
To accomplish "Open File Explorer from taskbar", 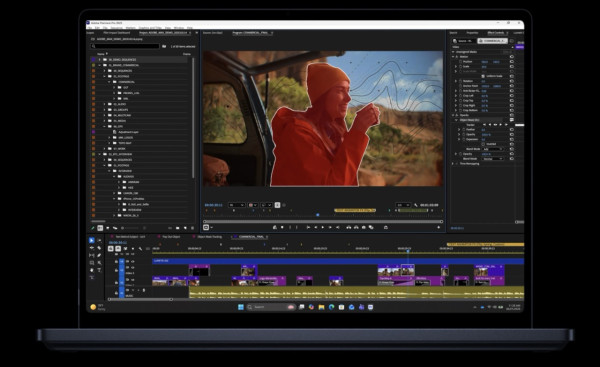I will tap(321, 307).
